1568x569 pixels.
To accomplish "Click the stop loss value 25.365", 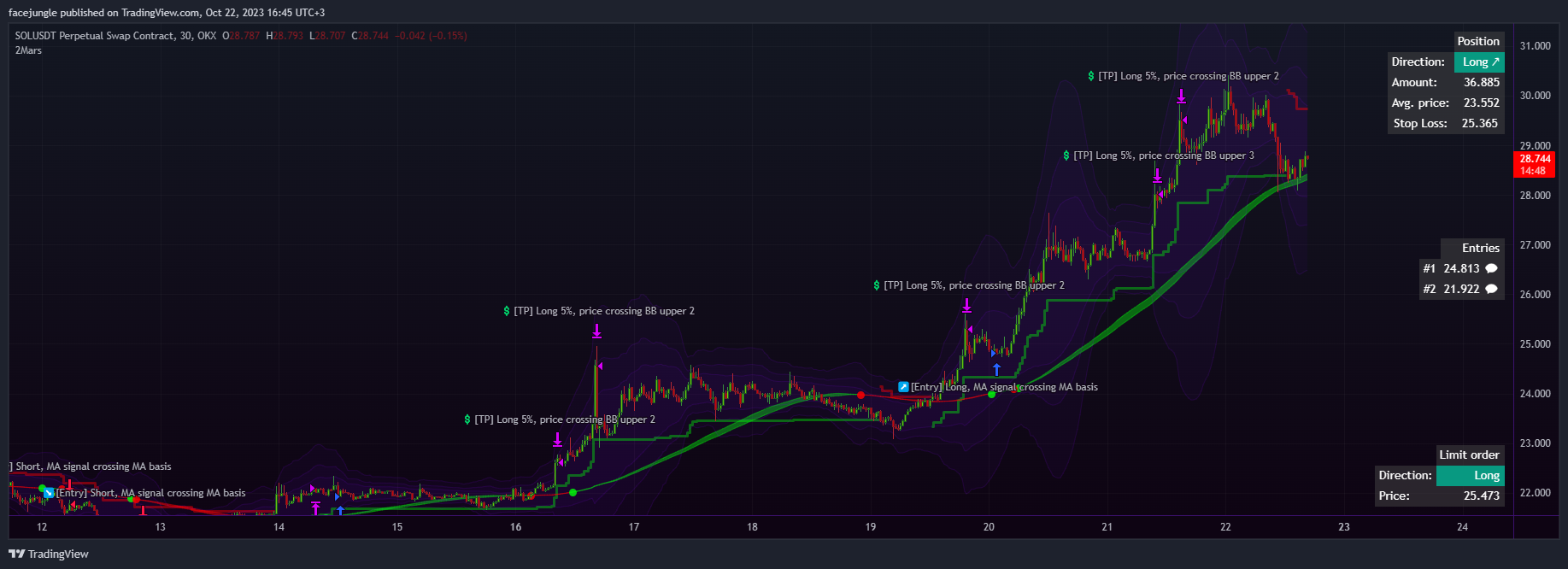I will [1480, 123].
